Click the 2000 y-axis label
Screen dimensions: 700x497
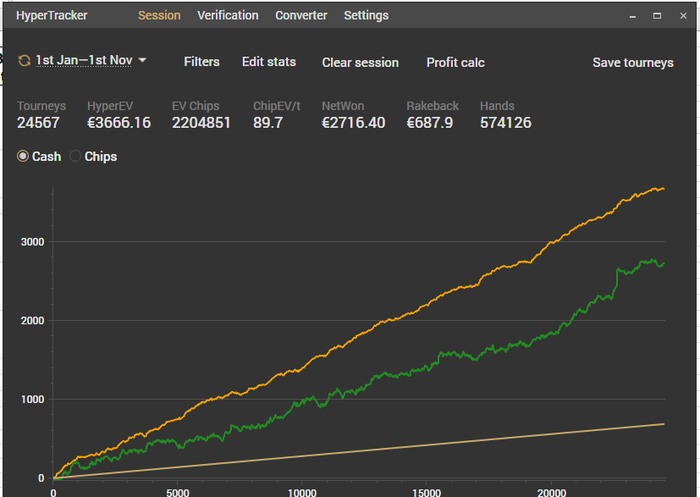33,321
